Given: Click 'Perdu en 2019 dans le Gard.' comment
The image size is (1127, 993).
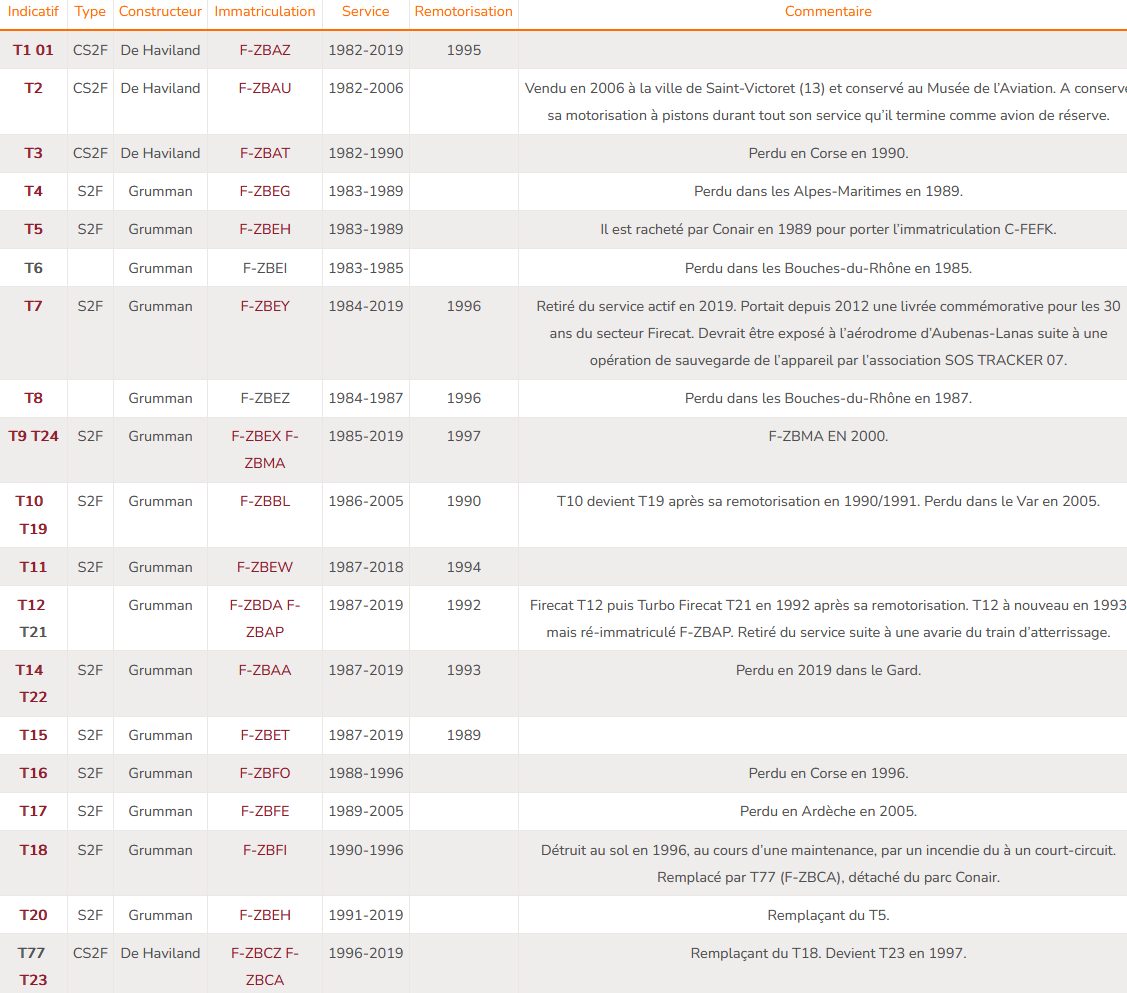Looking at the screenshot, I should pos(828,670).
